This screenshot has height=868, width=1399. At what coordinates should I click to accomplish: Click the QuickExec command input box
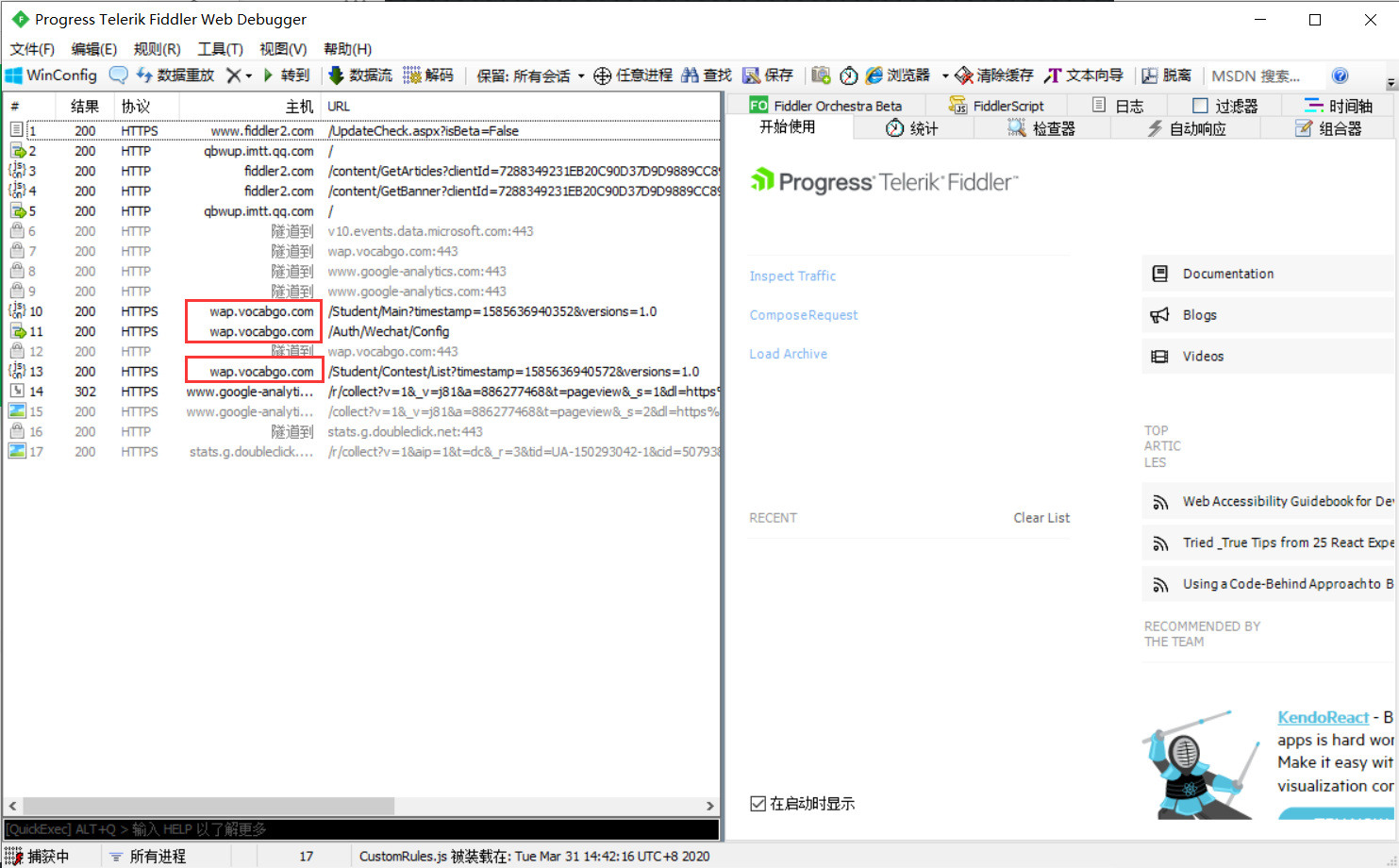tap(361, 829)
